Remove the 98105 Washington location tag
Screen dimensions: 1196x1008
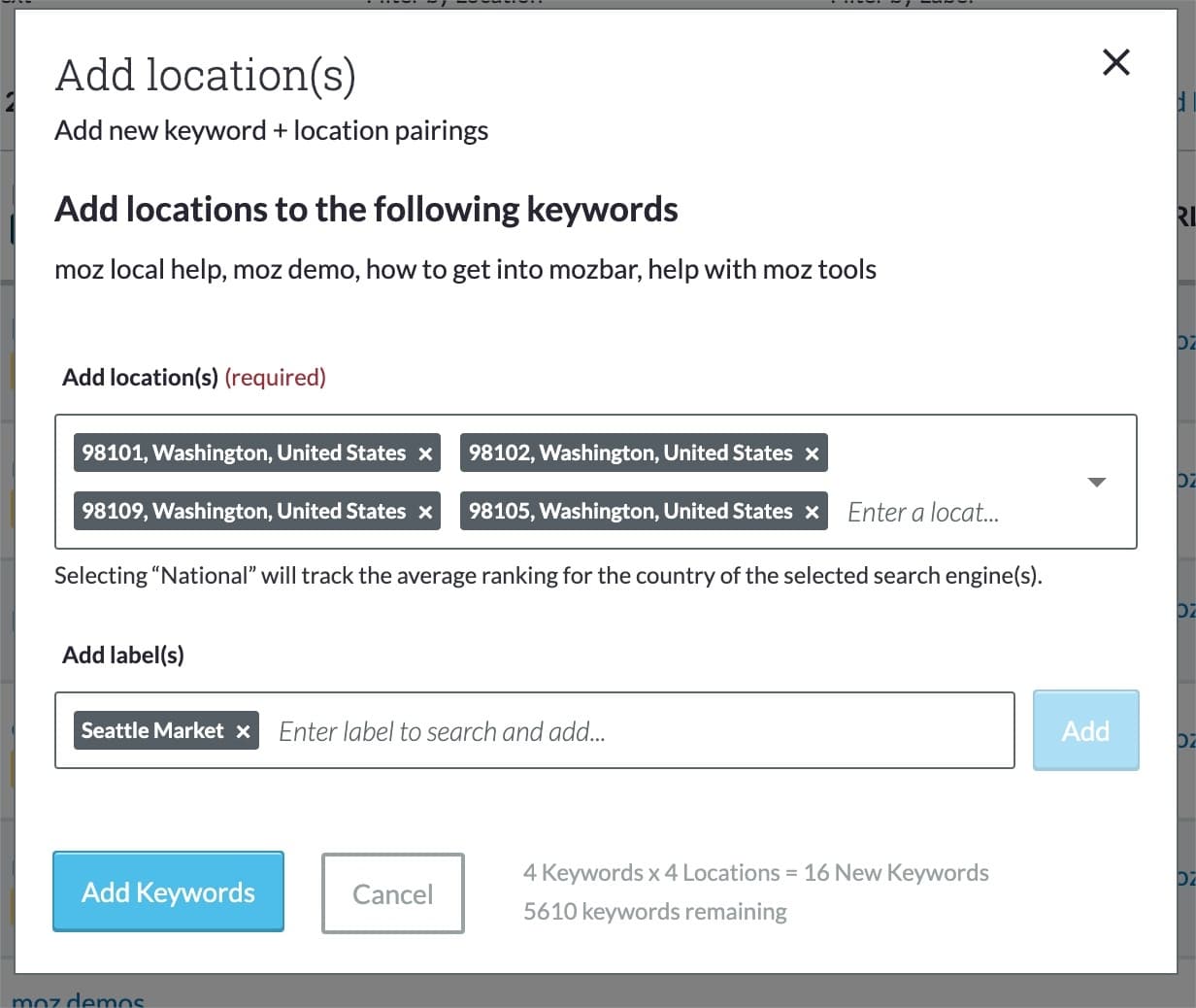point(812,511)
